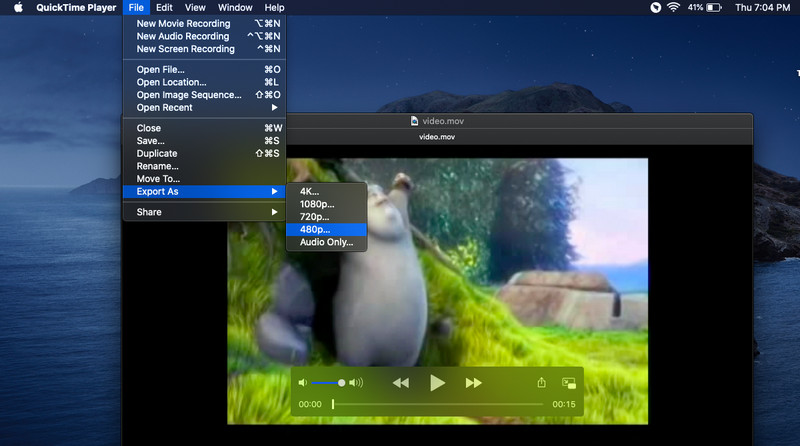The height and width of the screenshot is (446, 800).
Task: Set maximum volume with the loud speaker icon
Action: coord(356,383)
